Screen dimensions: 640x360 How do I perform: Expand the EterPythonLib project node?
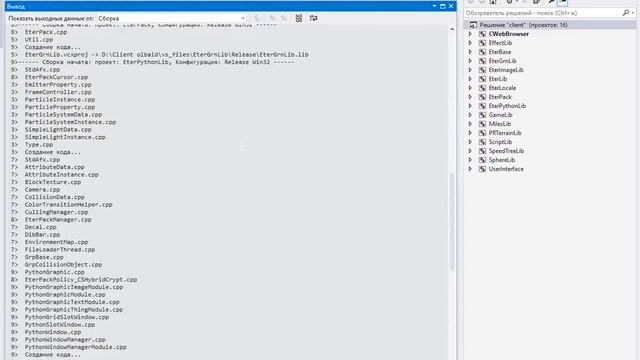(470, 106)
